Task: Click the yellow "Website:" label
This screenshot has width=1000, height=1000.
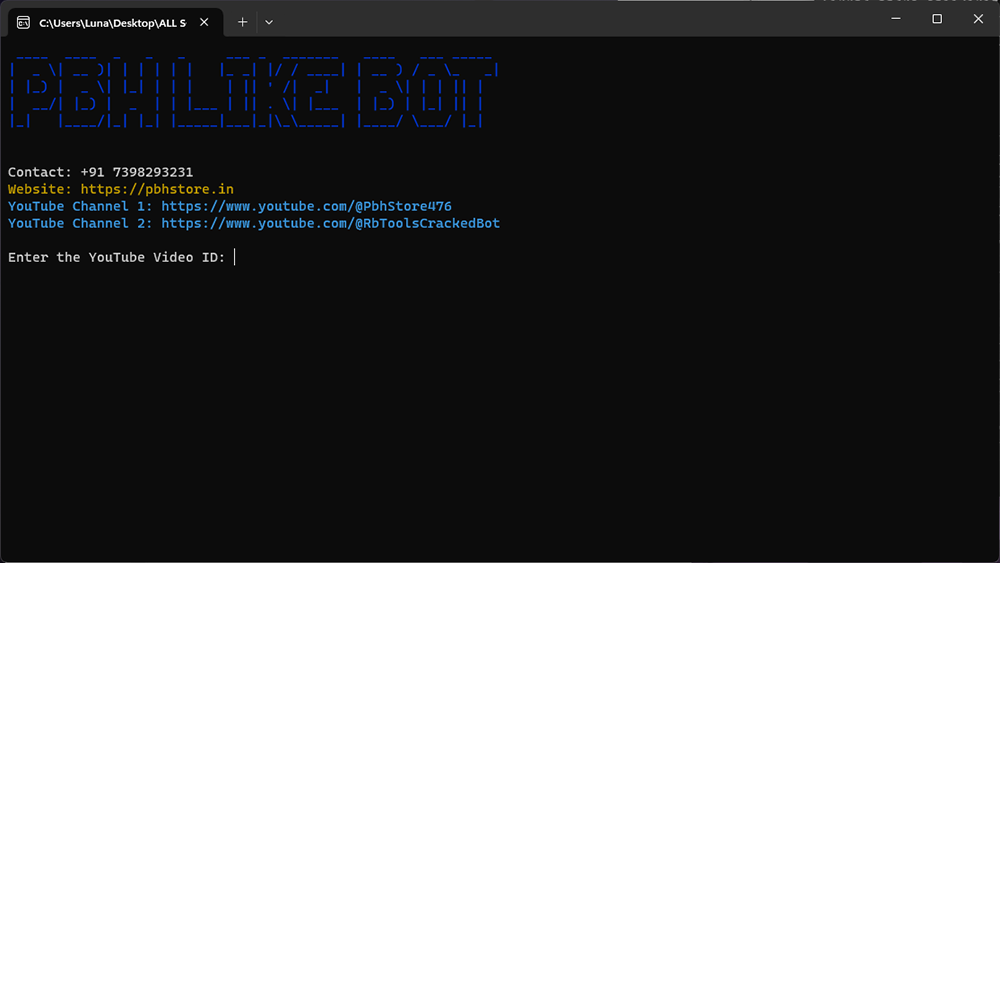Action: click(x=40, y=189)
